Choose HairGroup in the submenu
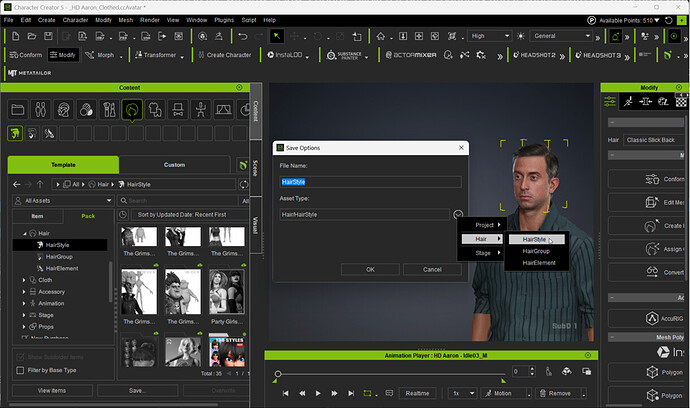Image resolution: width=690 pixels, height=408 pixels. pos(536,251)
